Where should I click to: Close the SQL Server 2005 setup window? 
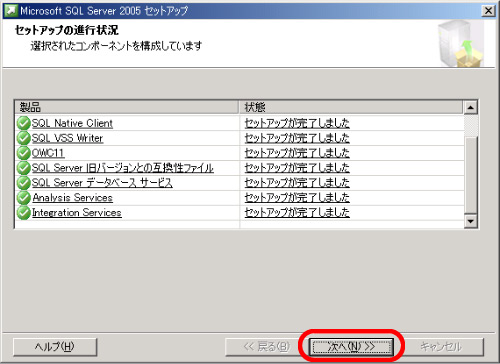488,11
